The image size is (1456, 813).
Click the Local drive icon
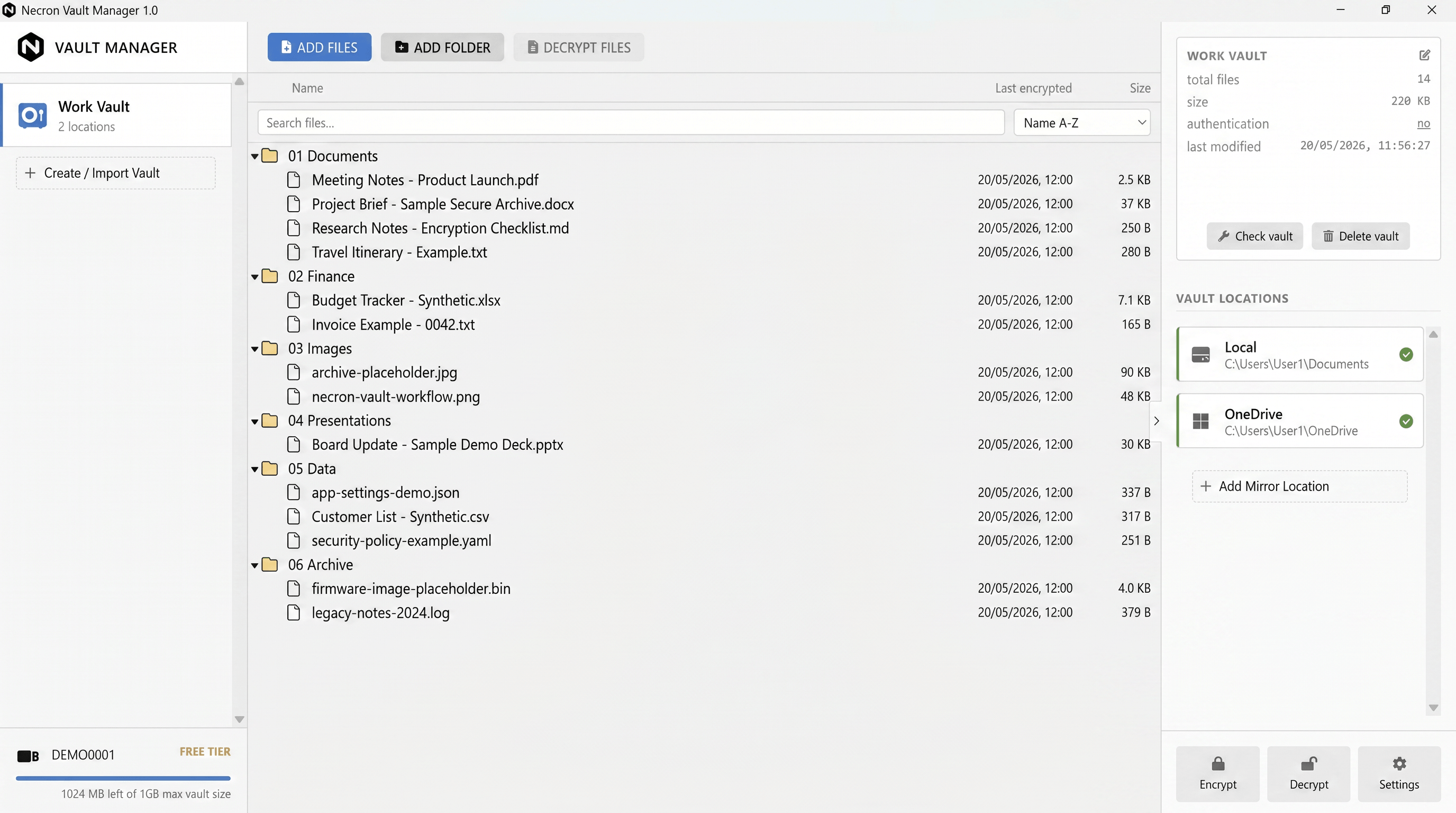click(1200, 355)
